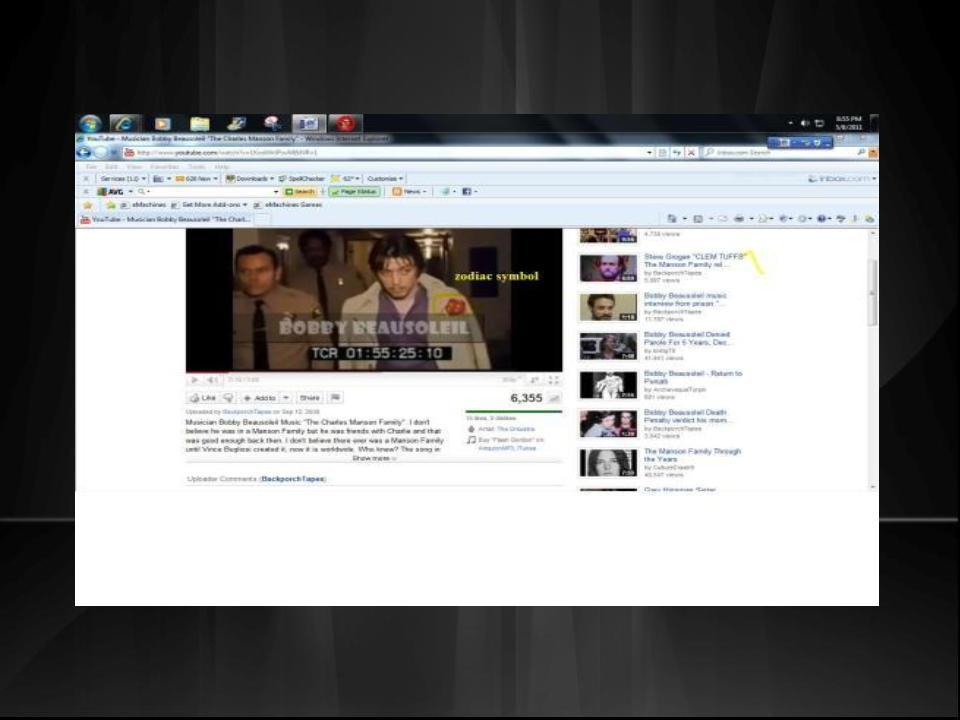This screenshot has height=720, width=960.
Task: Enter fullscreen mode on the video player
Action: click(552, 380)
